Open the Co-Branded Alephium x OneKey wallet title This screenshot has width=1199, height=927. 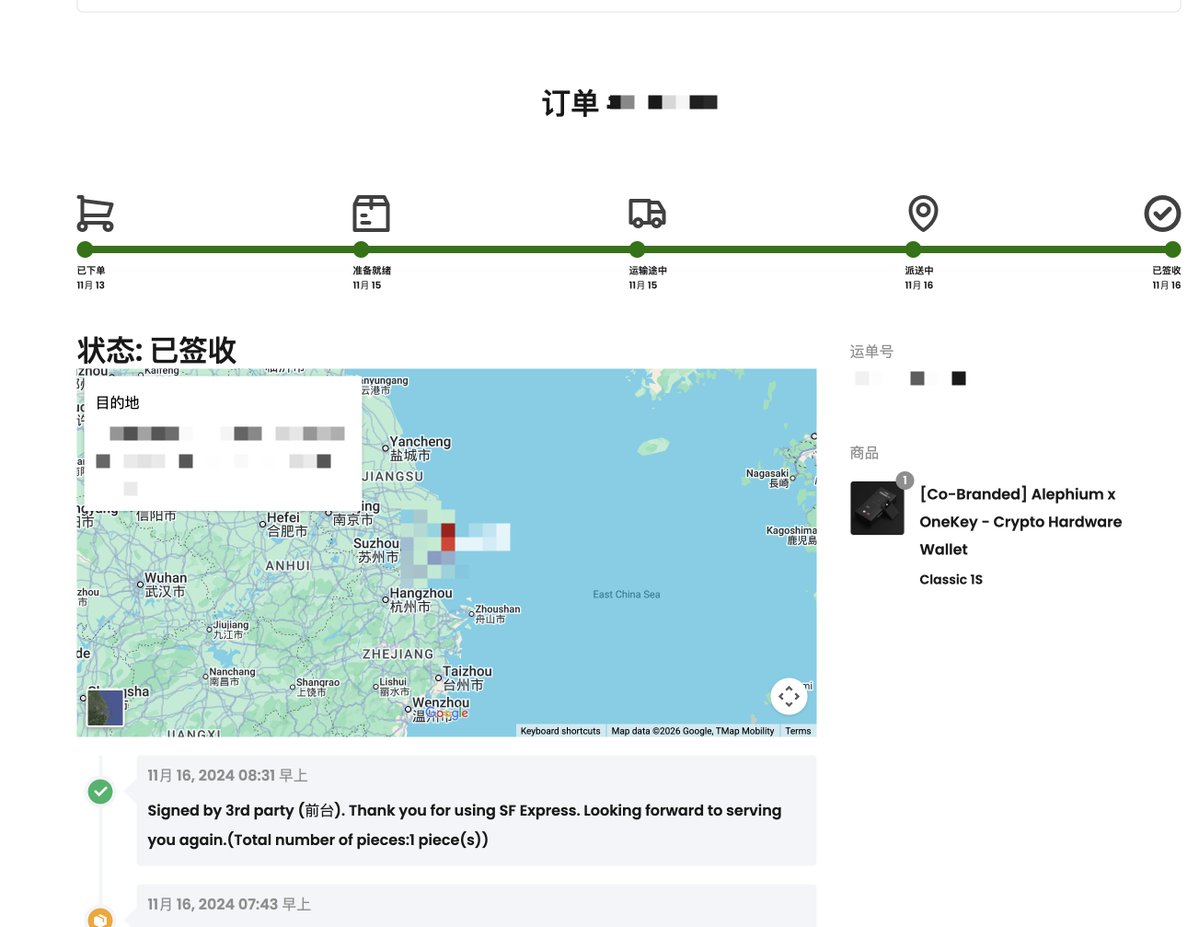(x=1020, y=522)
